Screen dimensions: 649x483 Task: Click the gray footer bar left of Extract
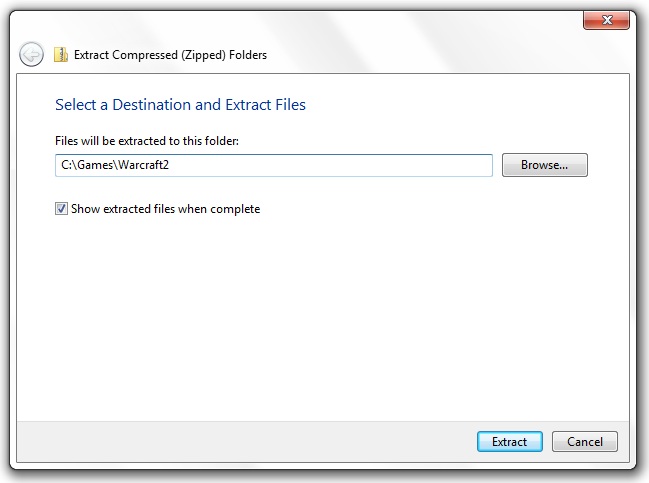click(x=246, y=442)
